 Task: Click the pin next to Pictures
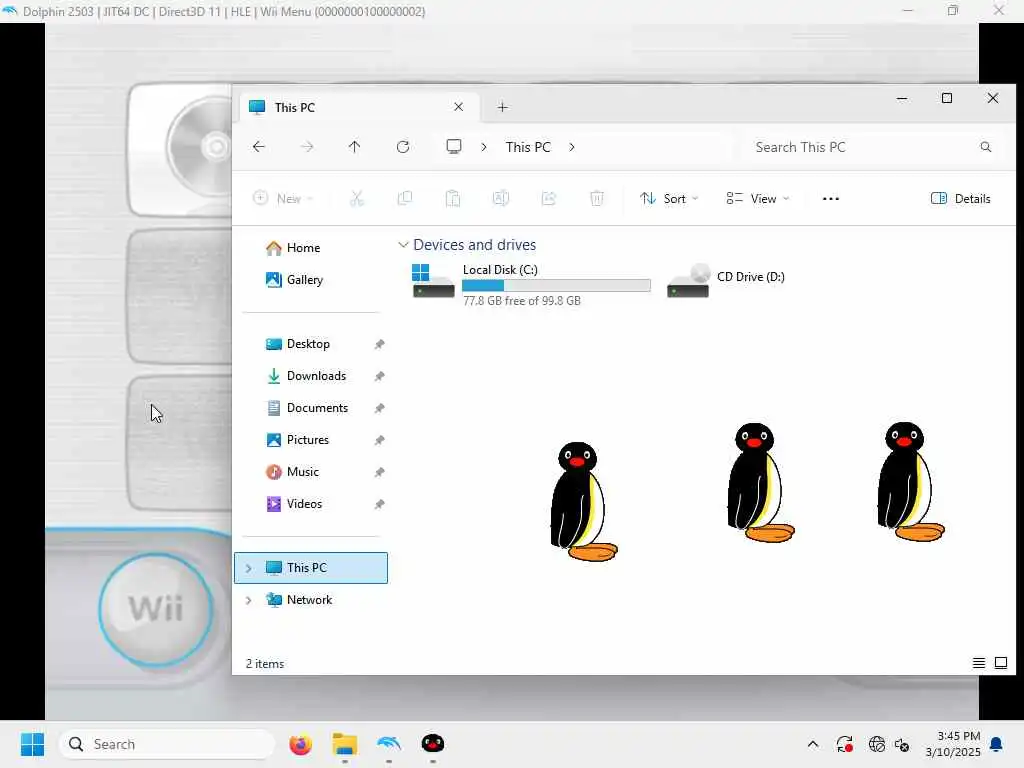coord(379,440)
